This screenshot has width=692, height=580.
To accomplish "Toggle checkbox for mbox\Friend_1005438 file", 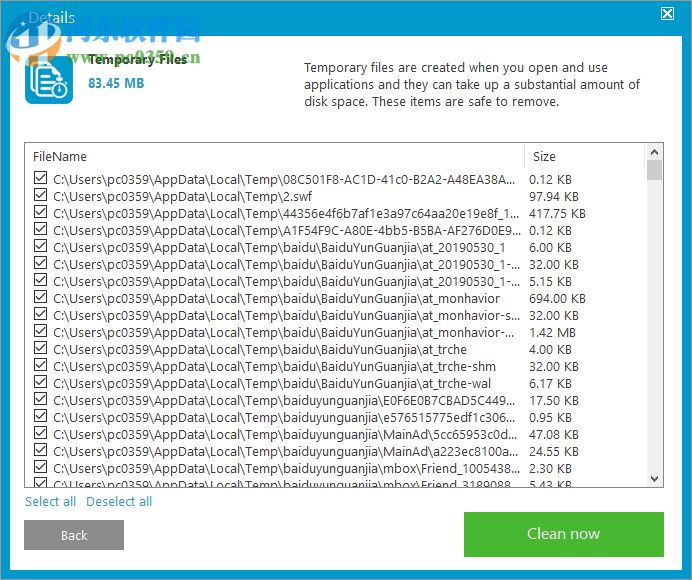I will pyautogui.click(x=40, y=467).
